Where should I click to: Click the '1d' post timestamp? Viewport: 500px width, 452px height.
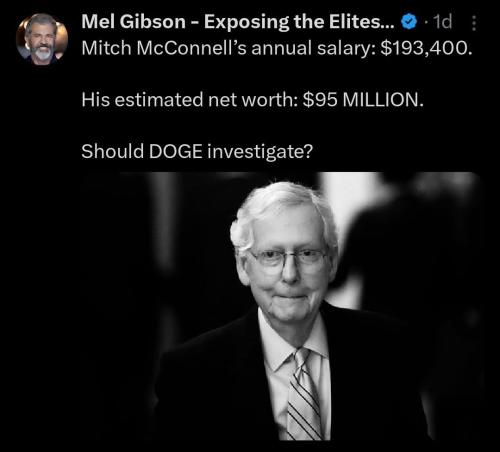click(442, 22)
